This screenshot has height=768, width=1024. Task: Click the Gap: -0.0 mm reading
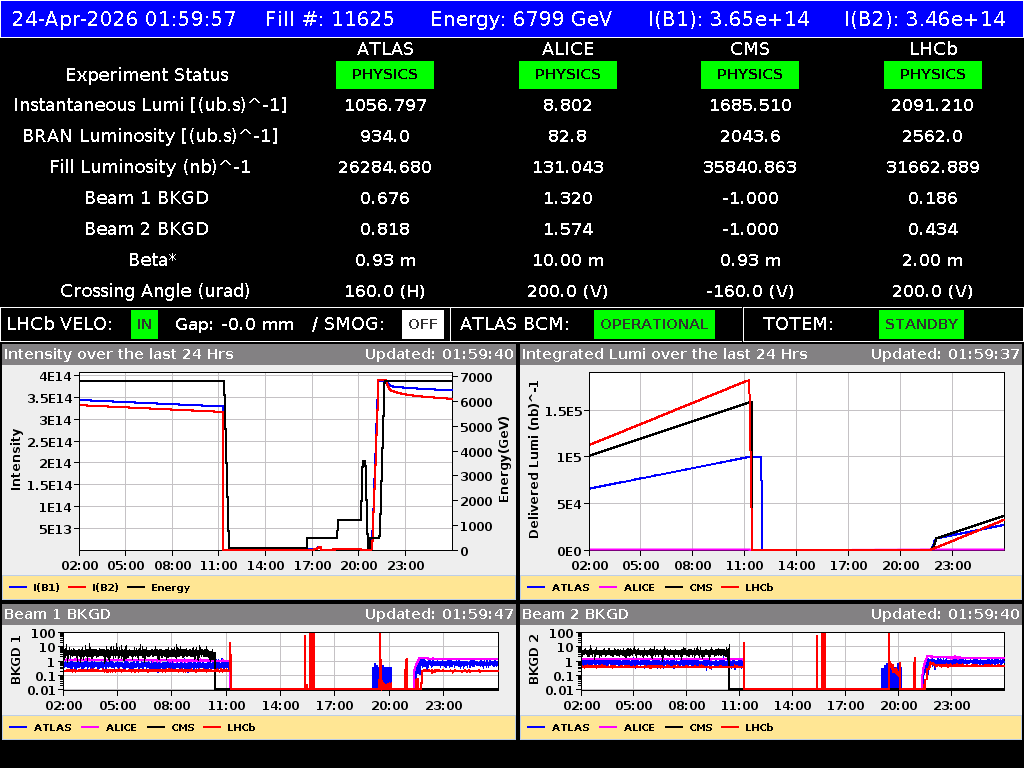(234, 325)
